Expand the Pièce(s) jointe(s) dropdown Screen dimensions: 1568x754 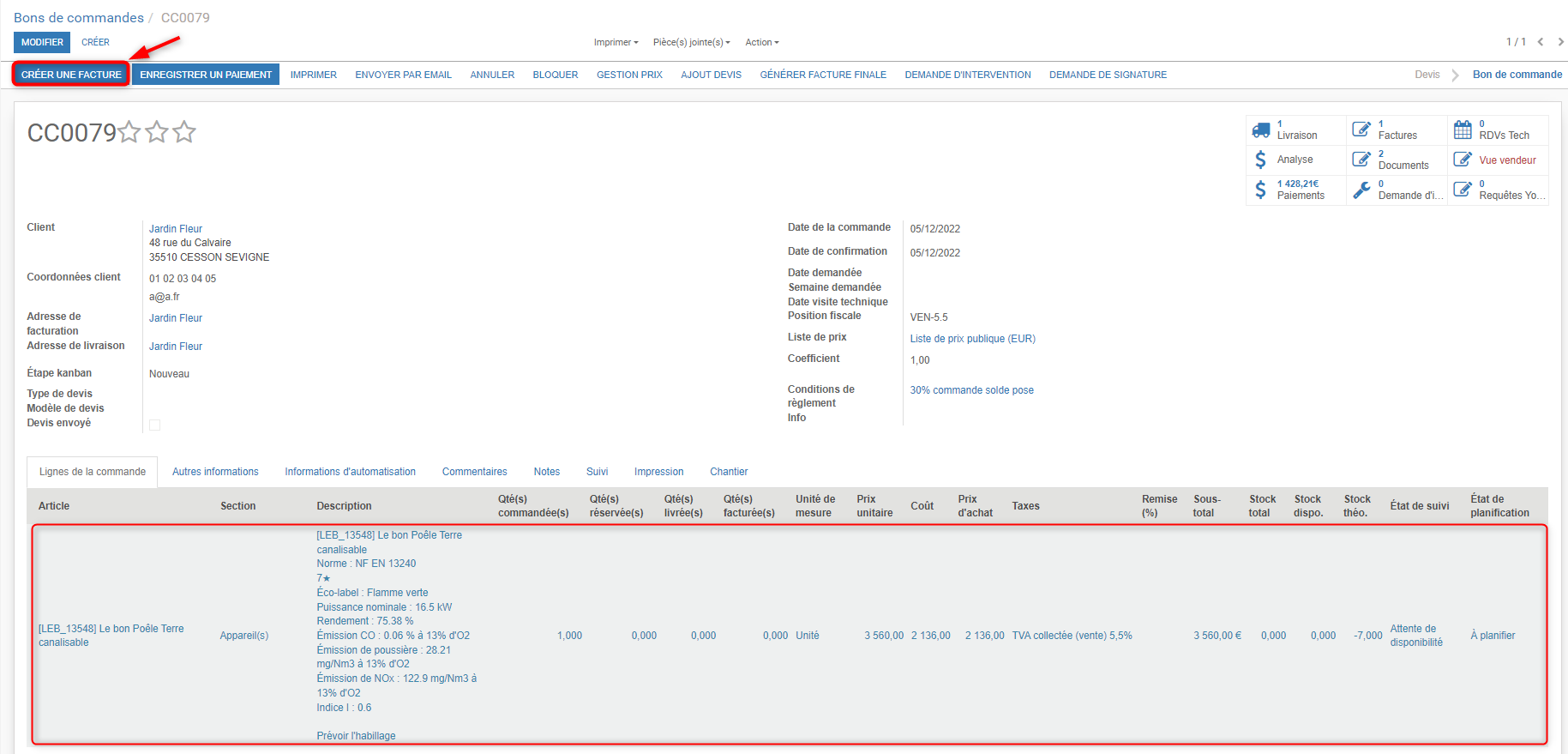tap(691, 42)
